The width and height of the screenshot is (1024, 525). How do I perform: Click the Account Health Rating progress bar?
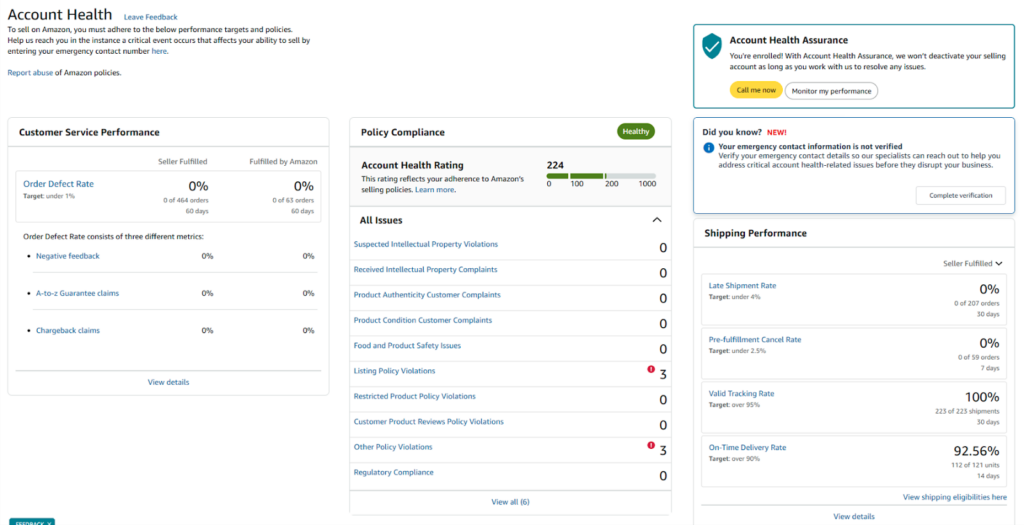[x=601, y=176]
